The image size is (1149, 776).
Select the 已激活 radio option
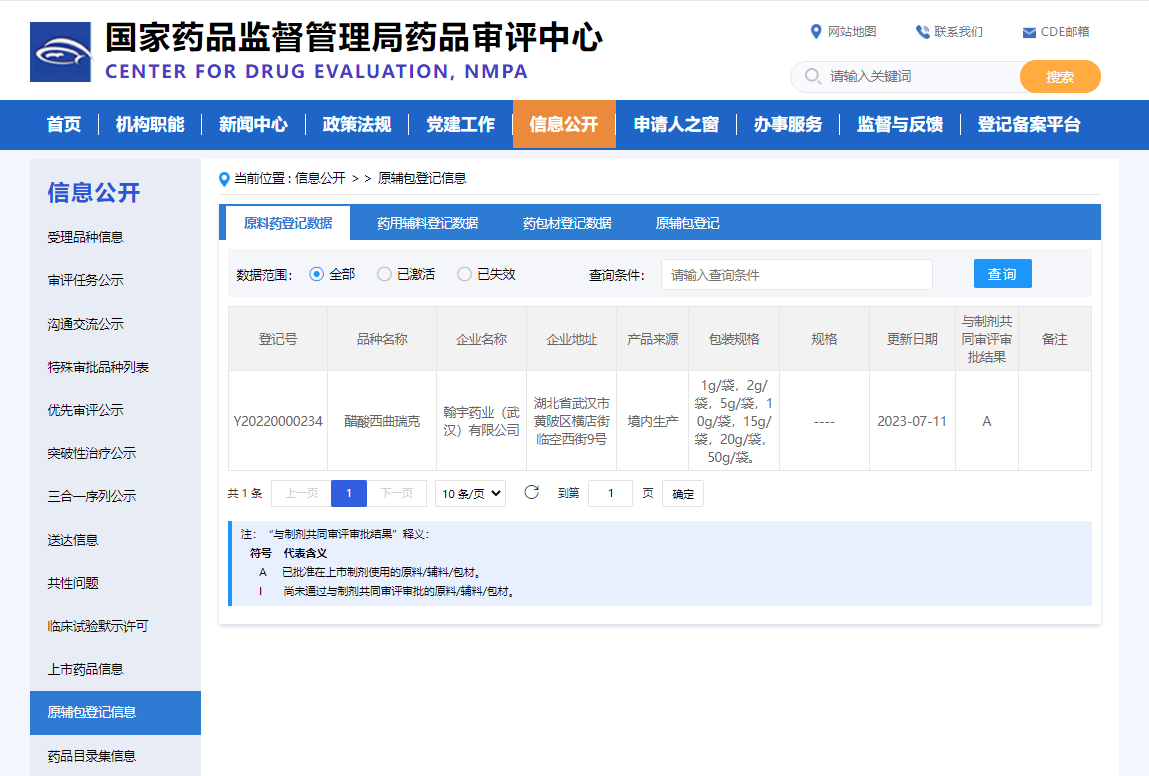[x=384, y=274]
